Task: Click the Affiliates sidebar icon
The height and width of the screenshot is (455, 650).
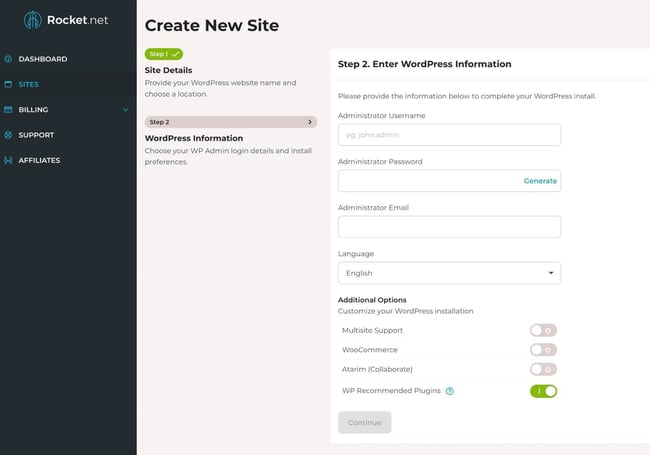Action: (9, 160)
